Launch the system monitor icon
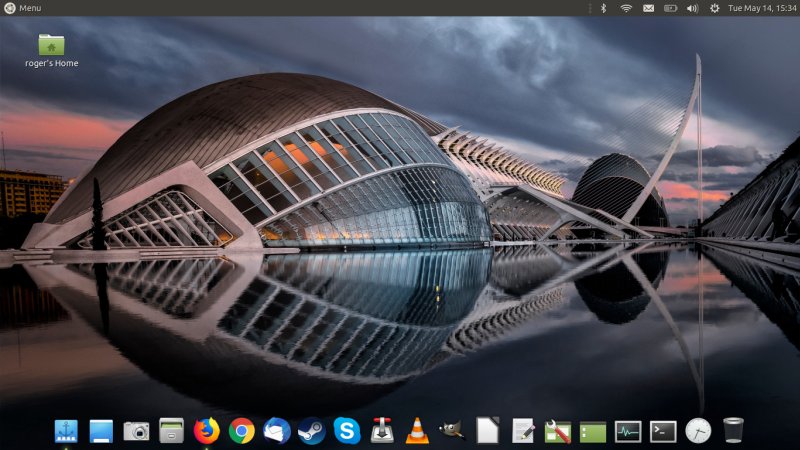Image resolution: width=800 pixels, height=450 pixels. coord(628,430)
